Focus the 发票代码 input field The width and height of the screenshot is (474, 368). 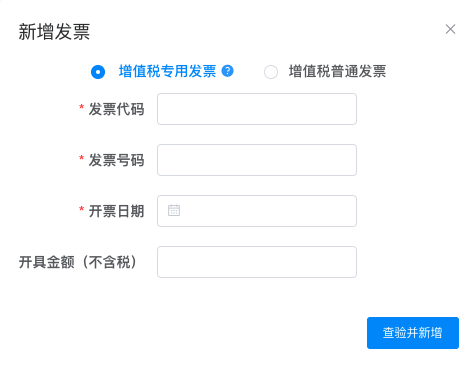257,109
